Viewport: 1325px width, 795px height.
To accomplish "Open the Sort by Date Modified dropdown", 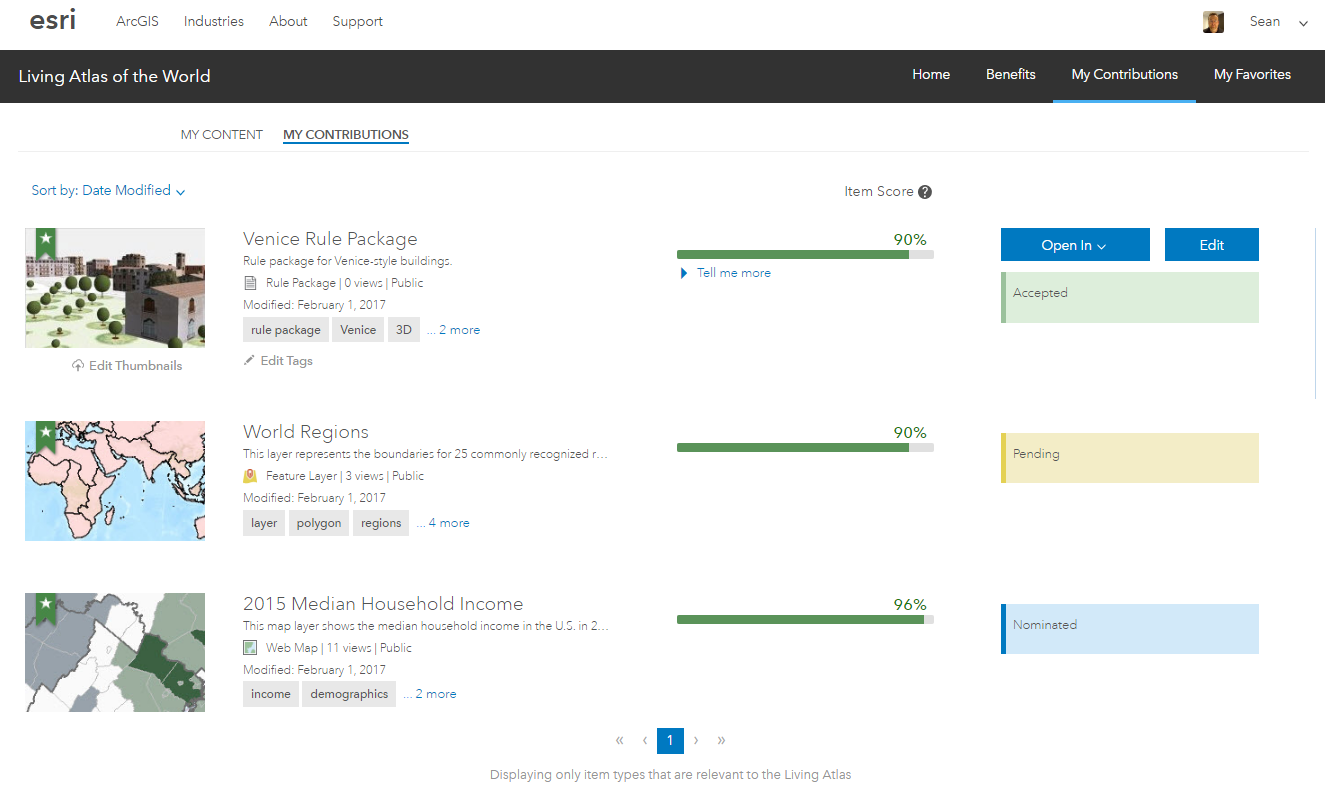I will (x=108, y=191).
